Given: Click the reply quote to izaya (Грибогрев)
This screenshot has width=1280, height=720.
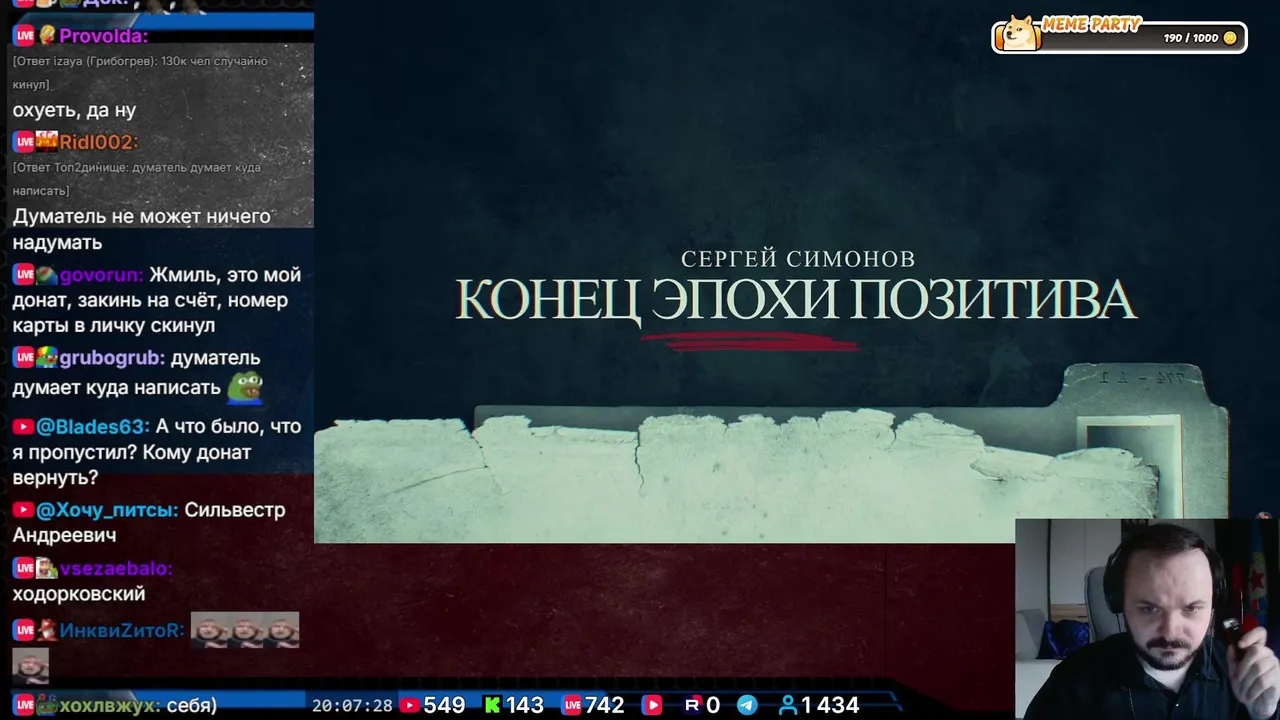Looking at the screenshot, I should click(140, 73).
